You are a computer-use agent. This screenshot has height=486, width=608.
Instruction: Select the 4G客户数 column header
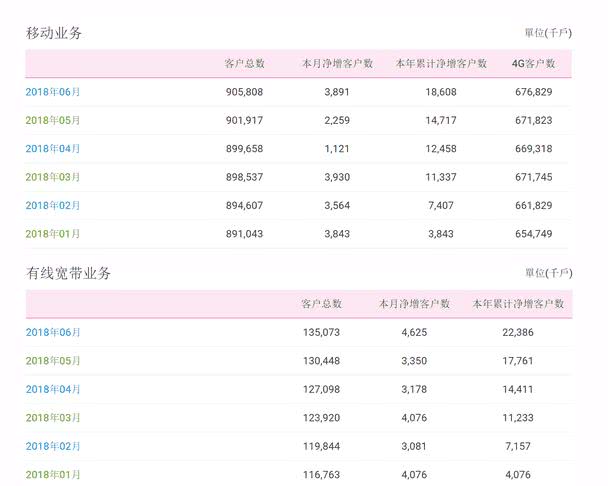[534, 64]
